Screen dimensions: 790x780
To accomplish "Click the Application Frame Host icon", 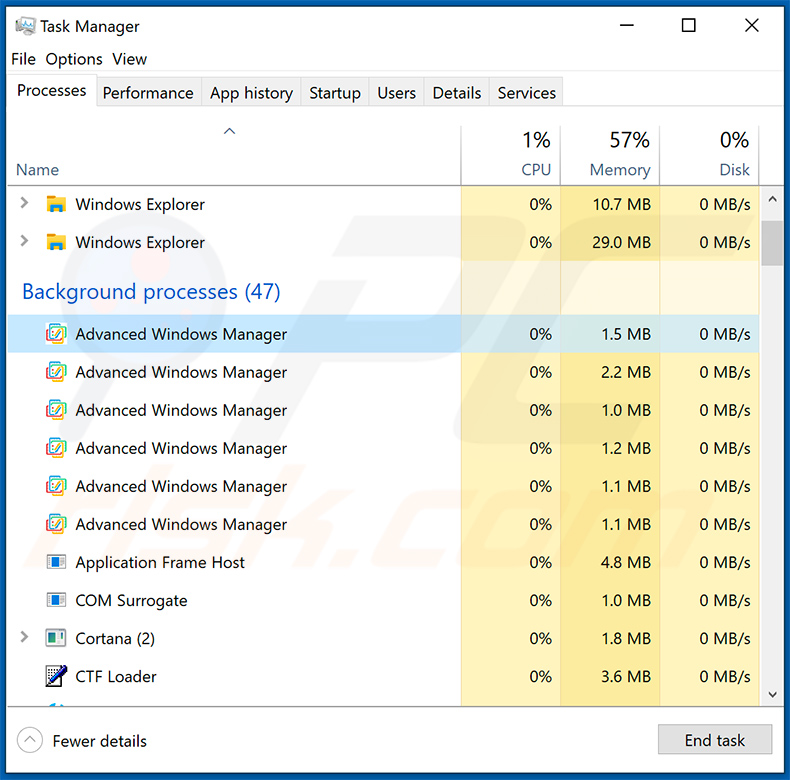I will click(x=56, y=562).
